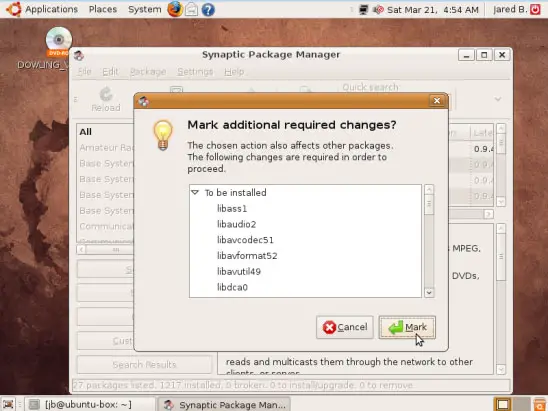Viewport: 548px width, 411px height.
Task: Open the trash icon in bottom panel
Action: click(x=539, y=404)
